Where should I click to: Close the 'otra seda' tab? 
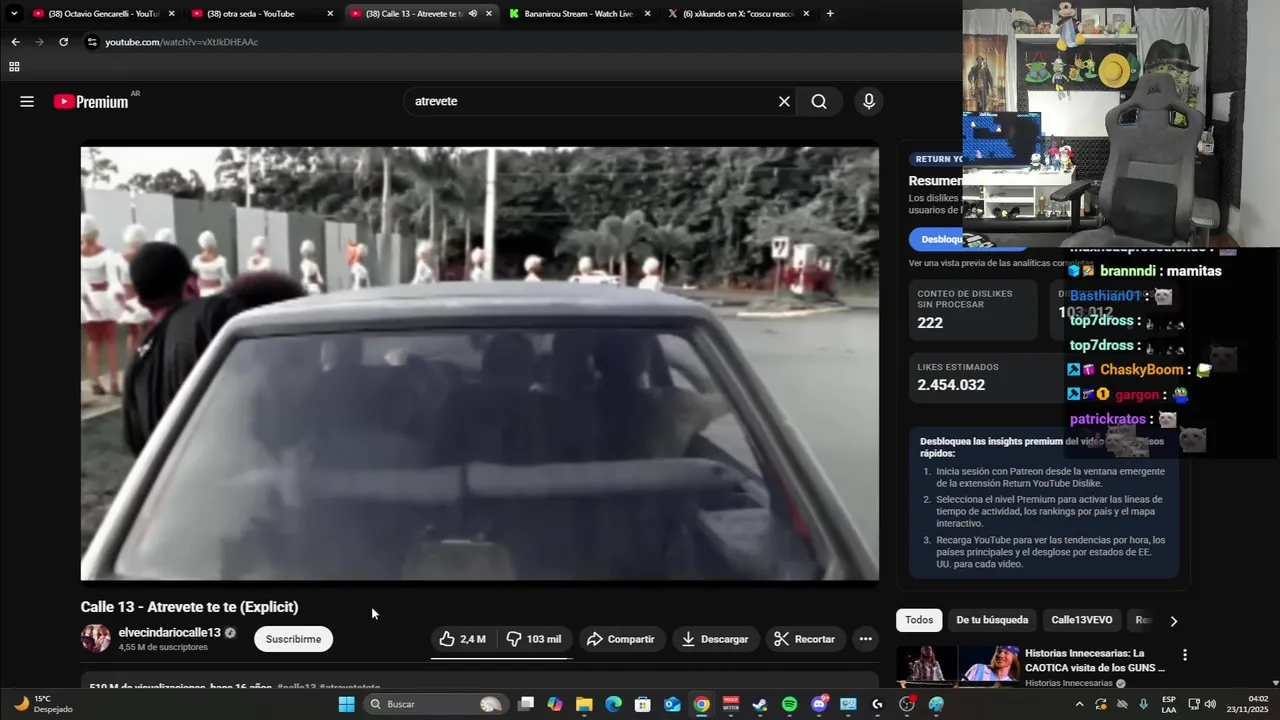[x=330, y=14]
